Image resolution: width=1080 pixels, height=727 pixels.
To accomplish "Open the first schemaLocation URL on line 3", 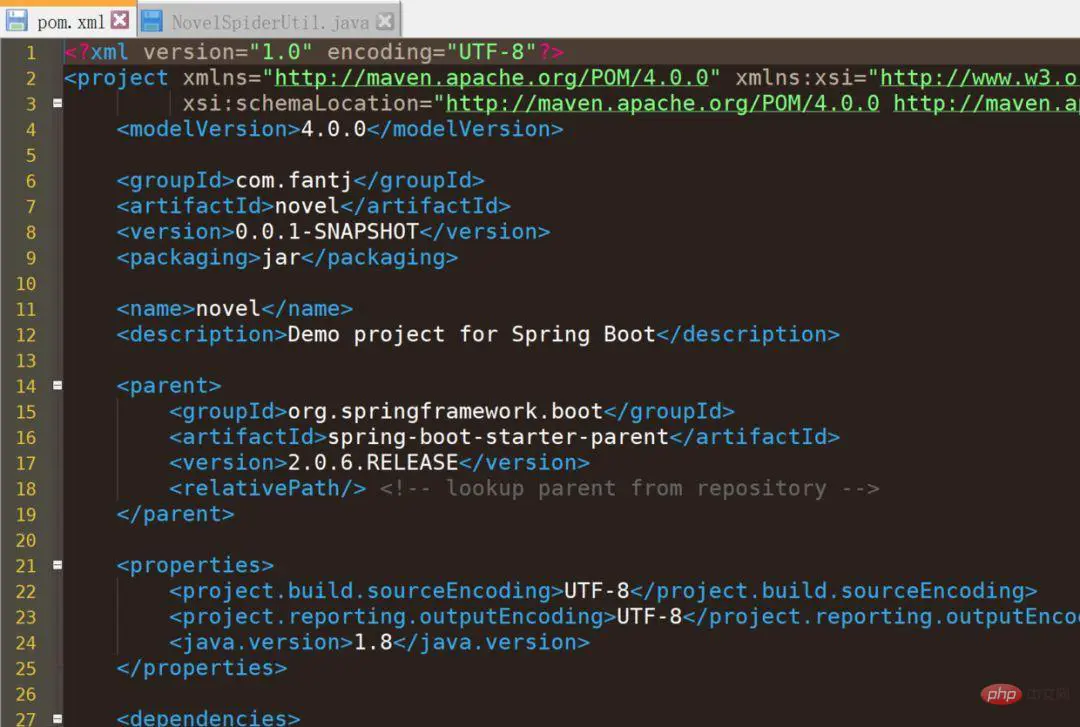I will coord(662,103).
